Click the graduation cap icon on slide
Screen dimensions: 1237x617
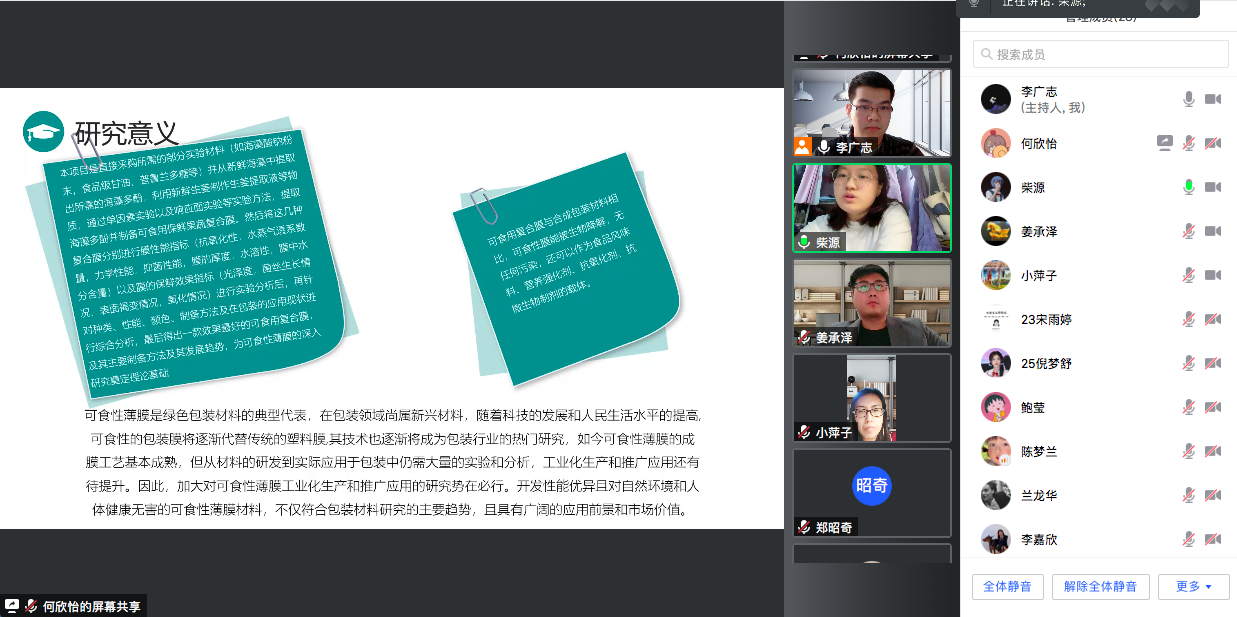(x=43, y=132)
